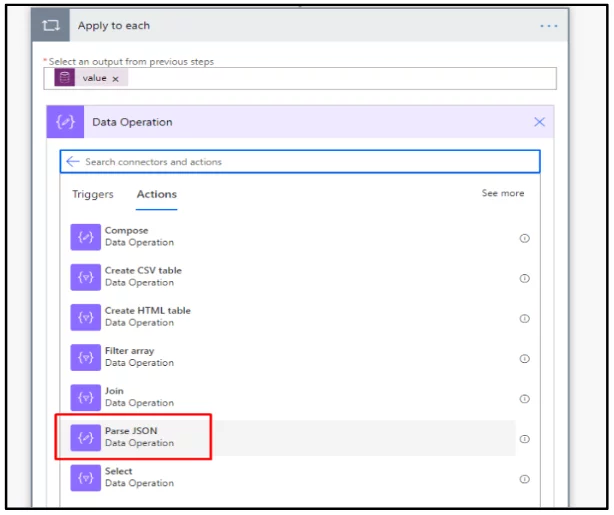Click the Create CSV table icon

tap(85, 277)
